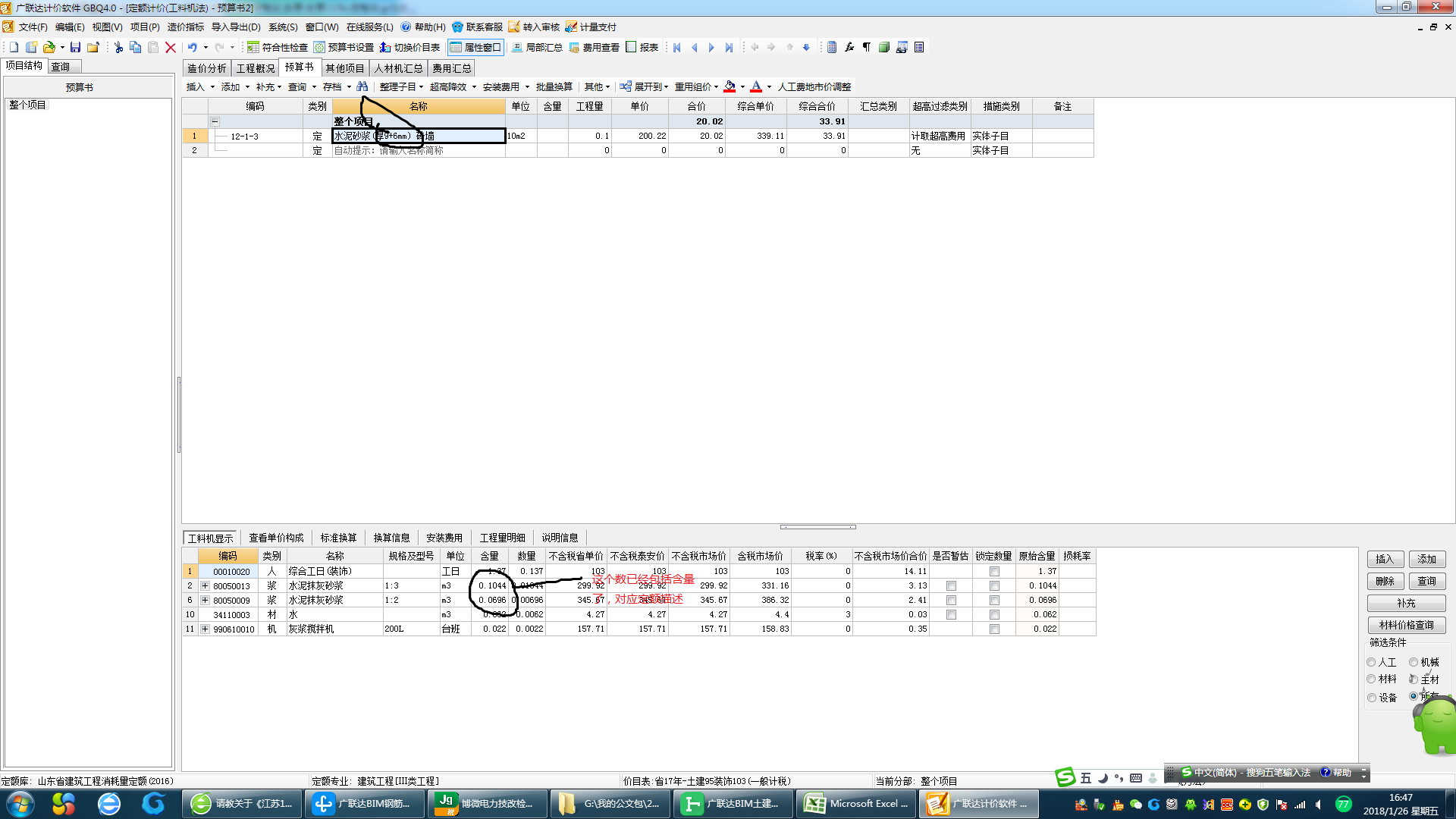
Task: Click 计量支付 in menu bar
Action: tap(591, 27)
